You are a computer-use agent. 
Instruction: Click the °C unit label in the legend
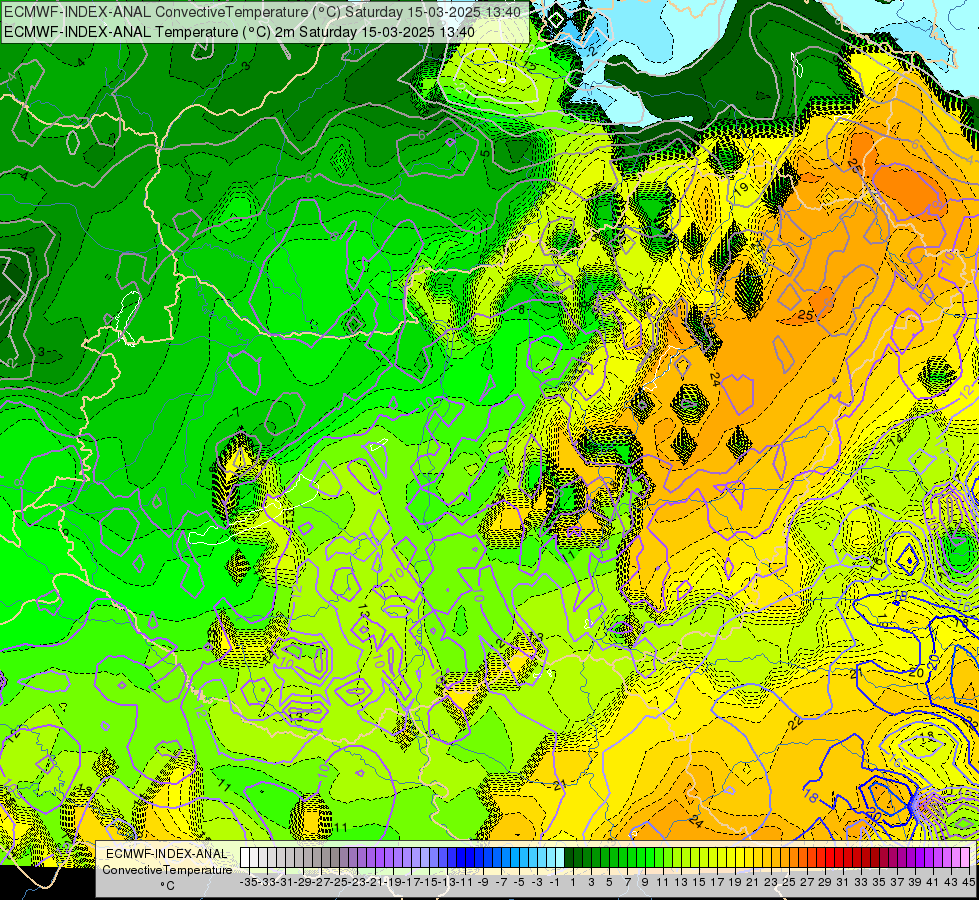point(167,886)
